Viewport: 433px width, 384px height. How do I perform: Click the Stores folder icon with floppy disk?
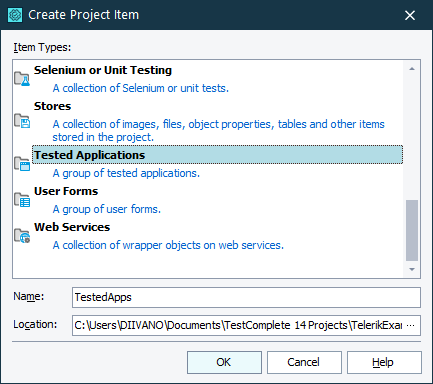tap(22, 121)
